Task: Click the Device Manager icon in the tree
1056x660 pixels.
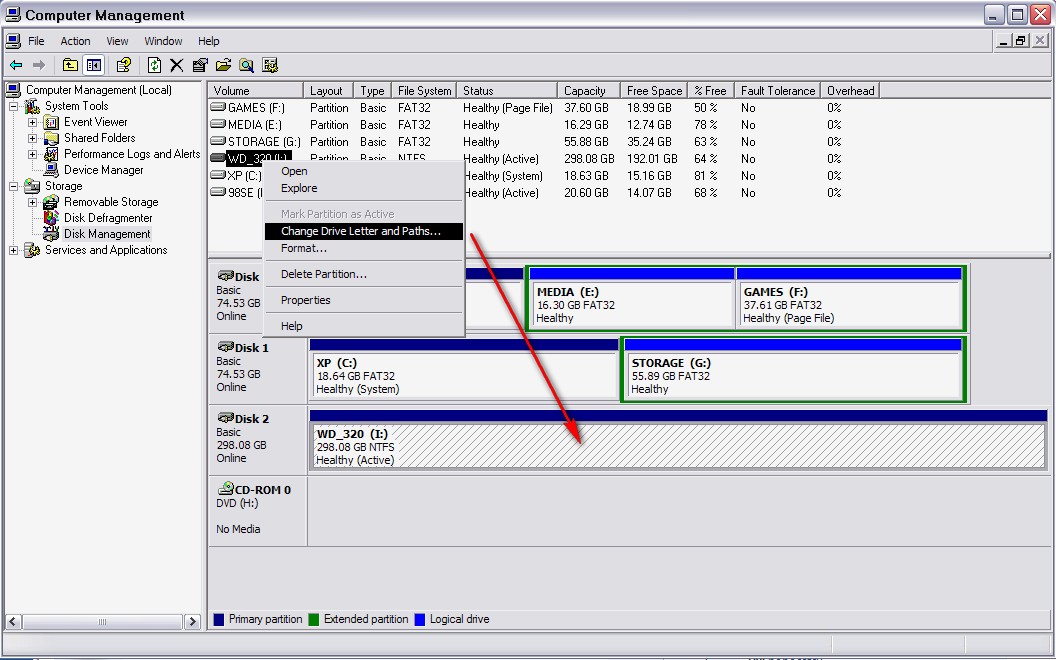Action: 51,170
